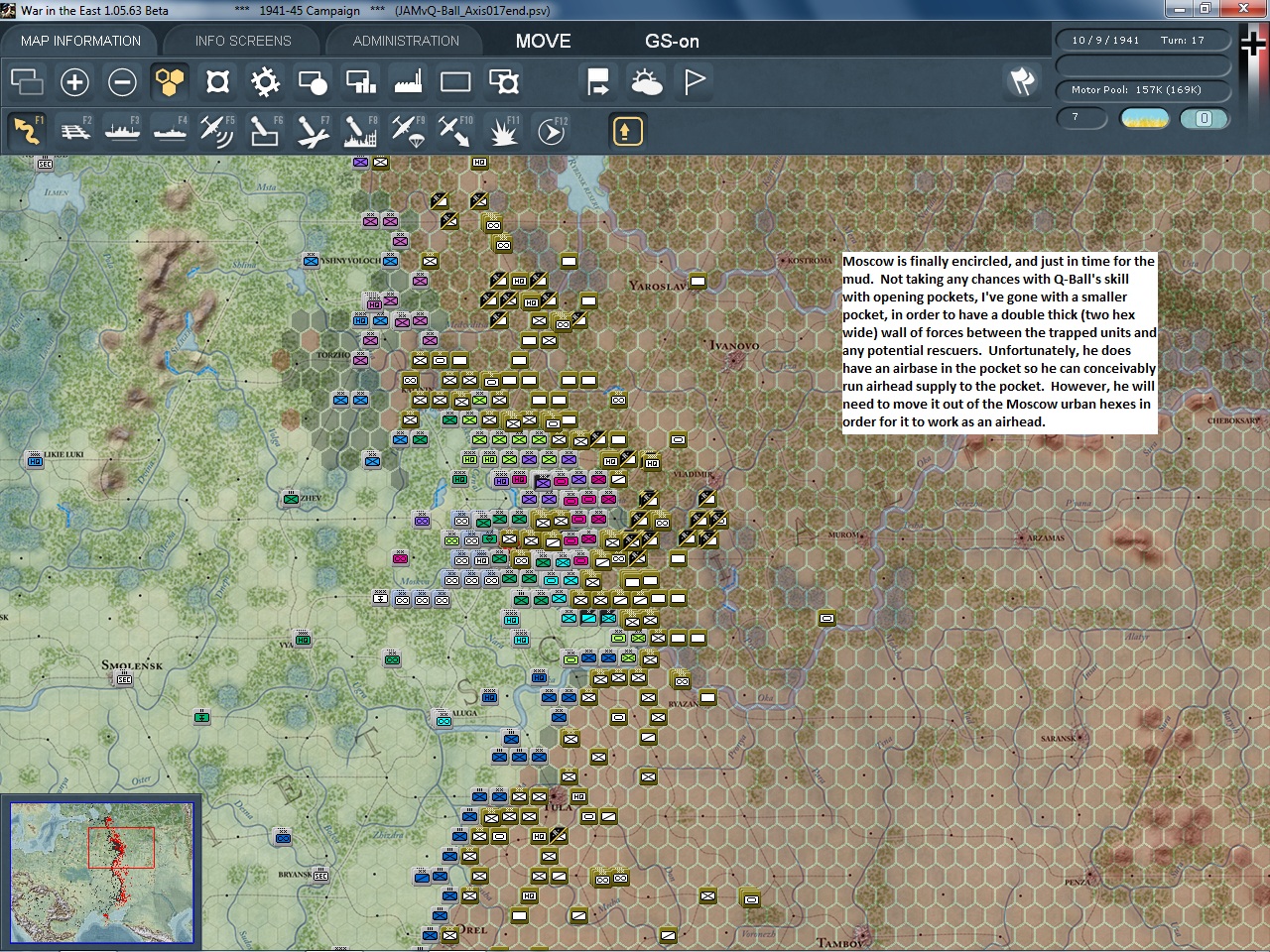The image size is (1270, 952).
Task: Open the INFO SCREENS tab
Action: [243, 41]
